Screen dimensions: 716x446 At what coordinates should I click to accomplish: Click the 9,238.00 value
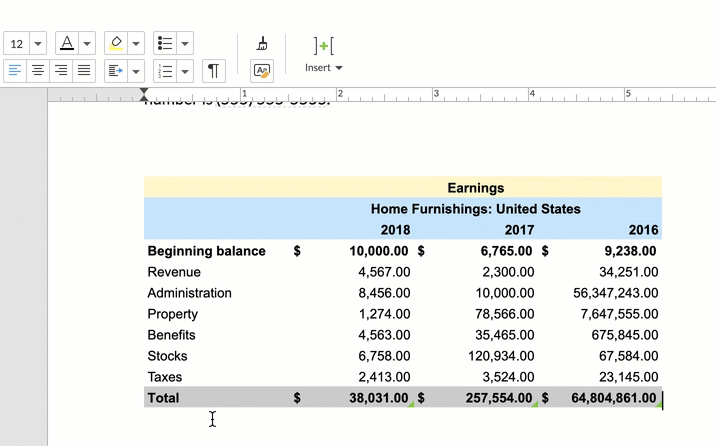coord(630,251)
